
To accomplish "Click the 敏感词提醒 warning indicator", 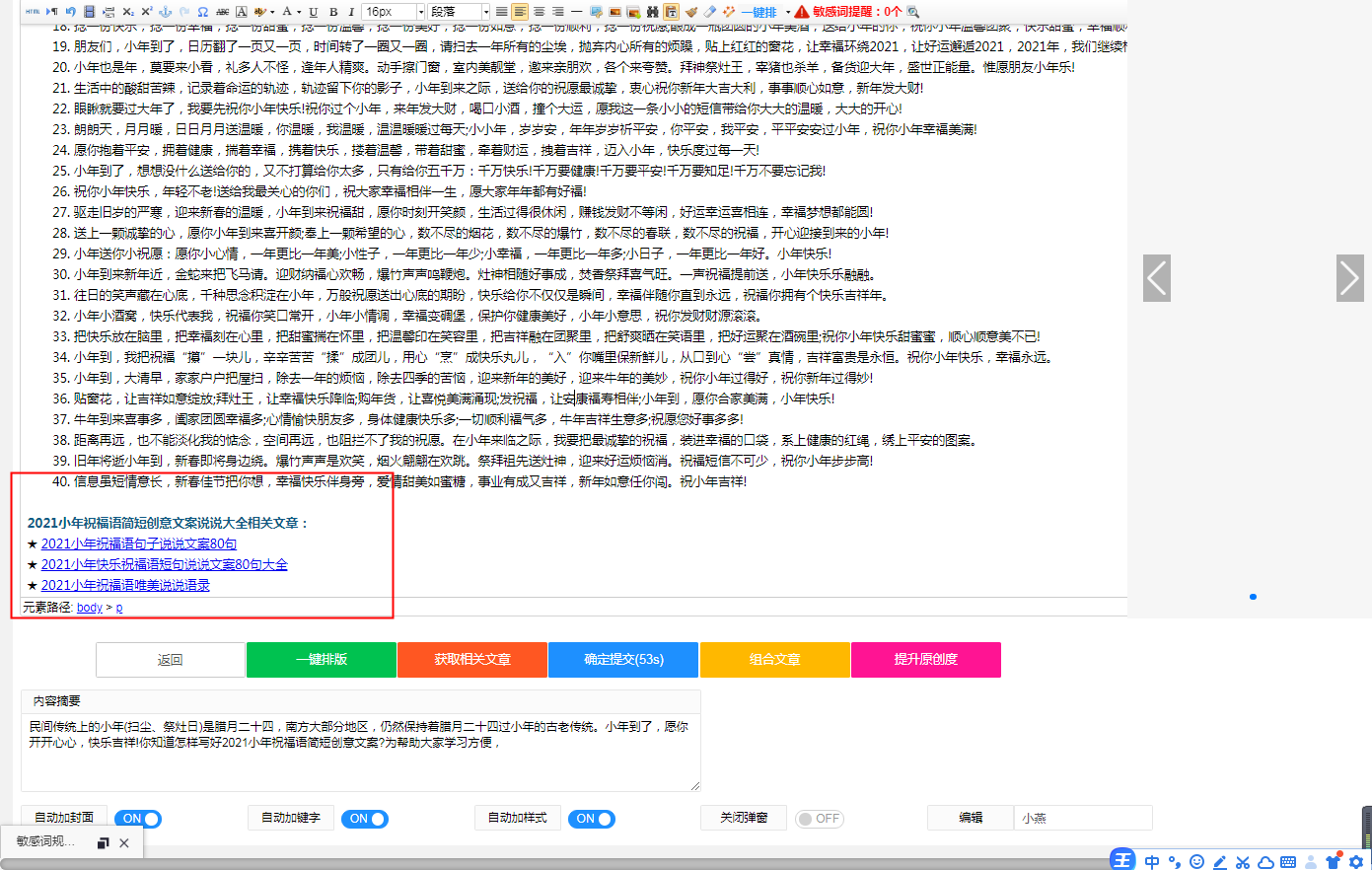I will (848, 12).
